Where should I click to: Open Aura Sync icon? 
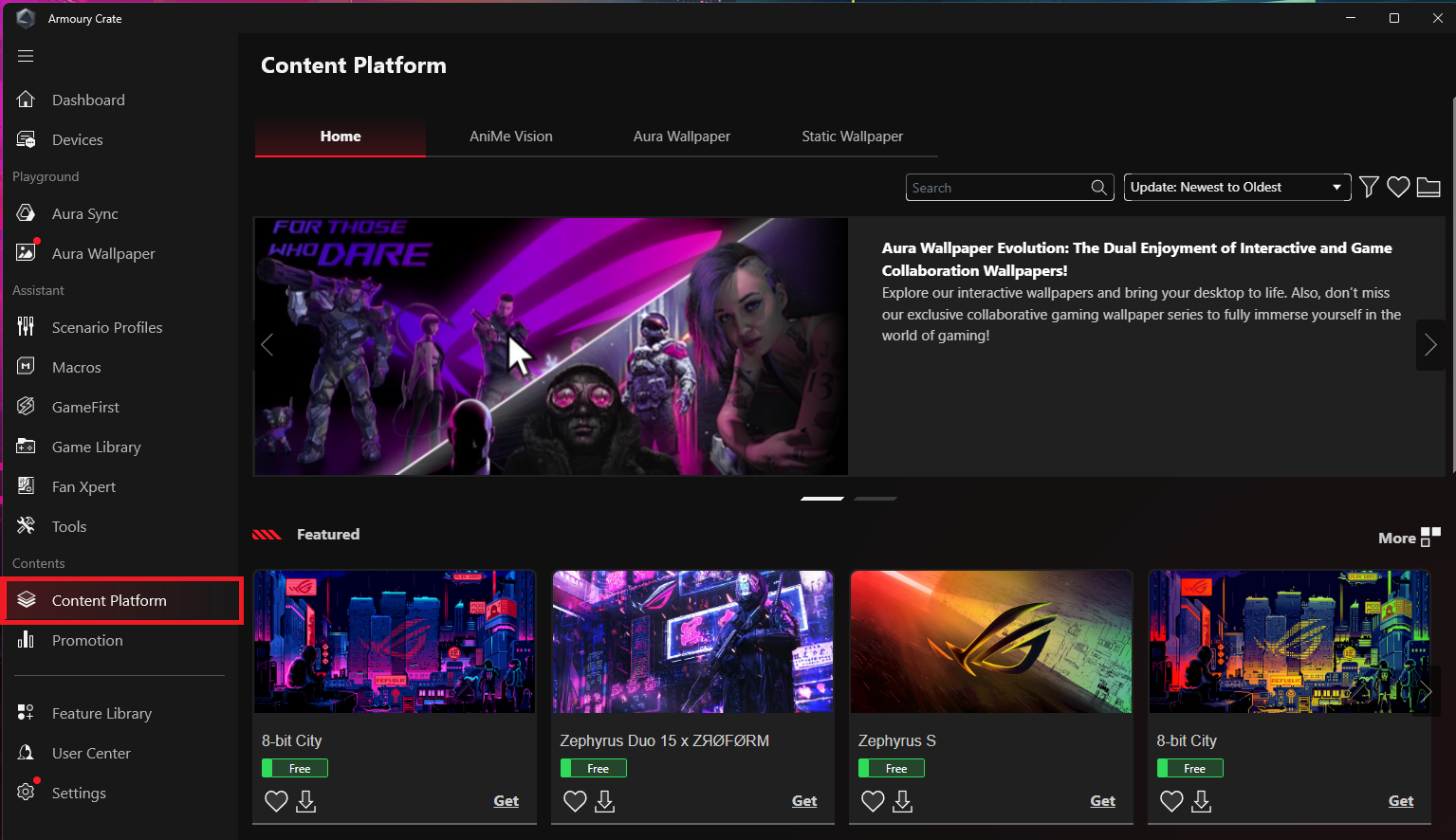26,213
